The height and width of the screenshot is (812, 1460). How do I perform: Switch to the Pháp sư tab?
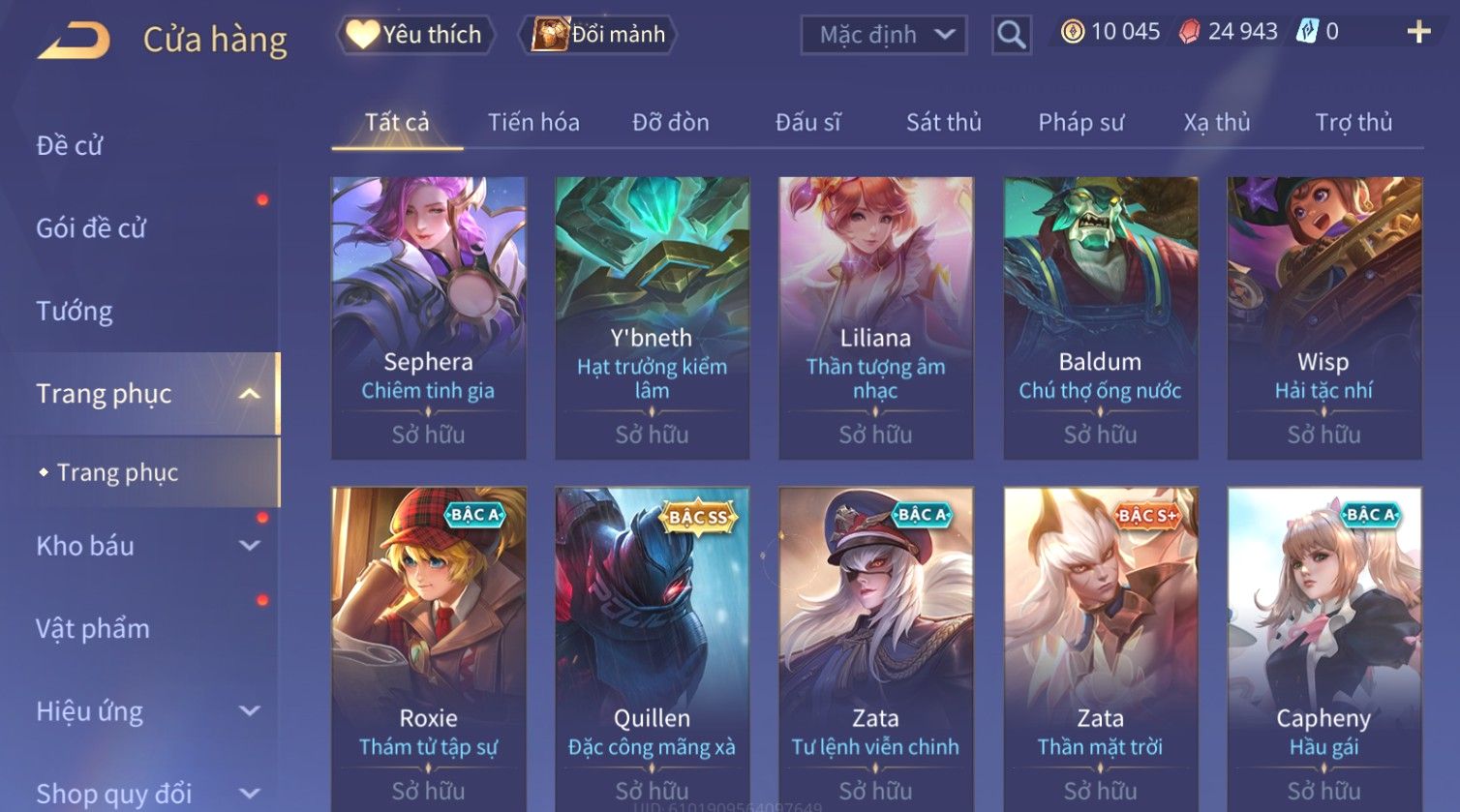click(x=1081, y=122)
